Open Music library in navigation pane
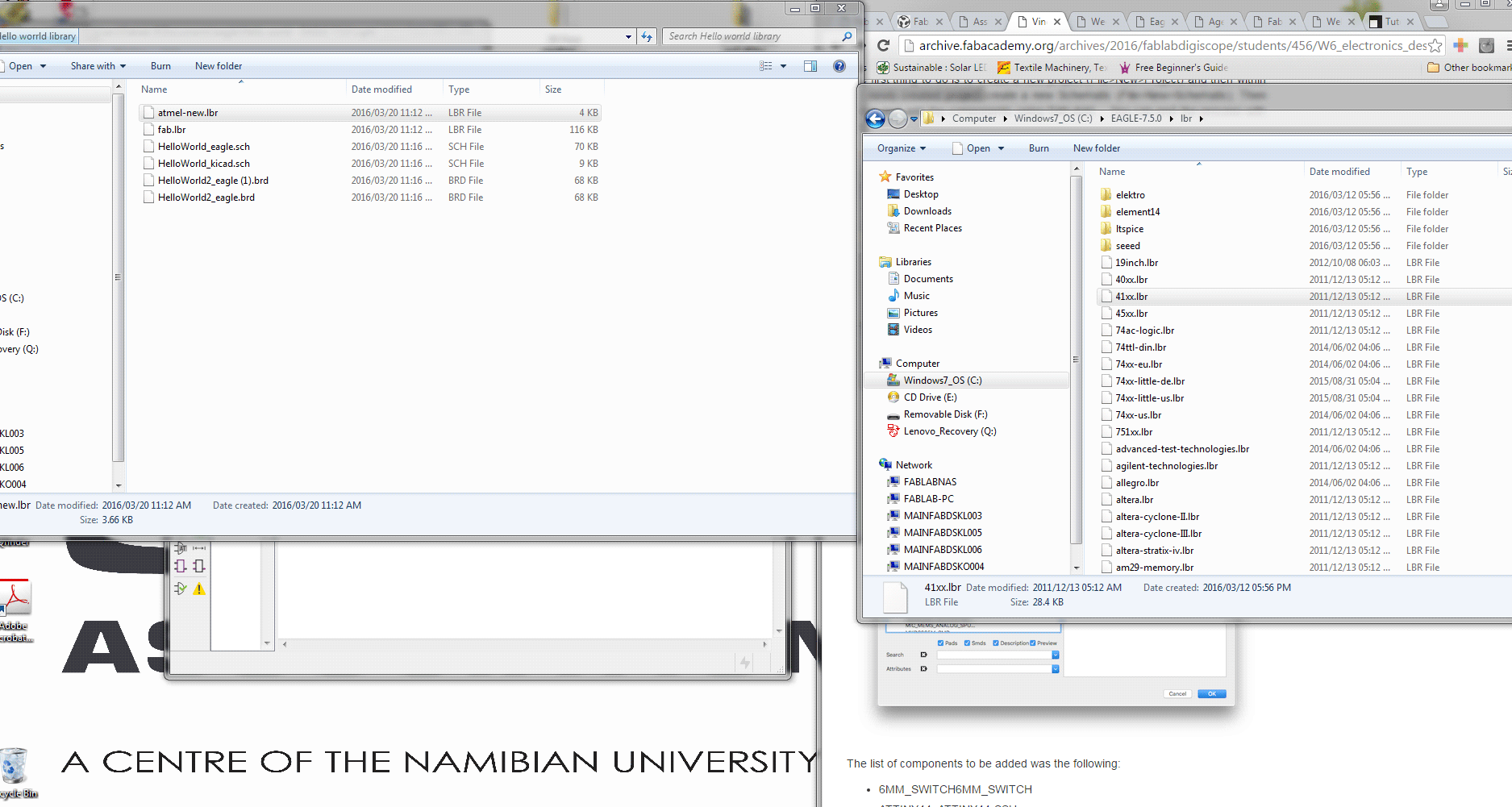 coord(916,296)
